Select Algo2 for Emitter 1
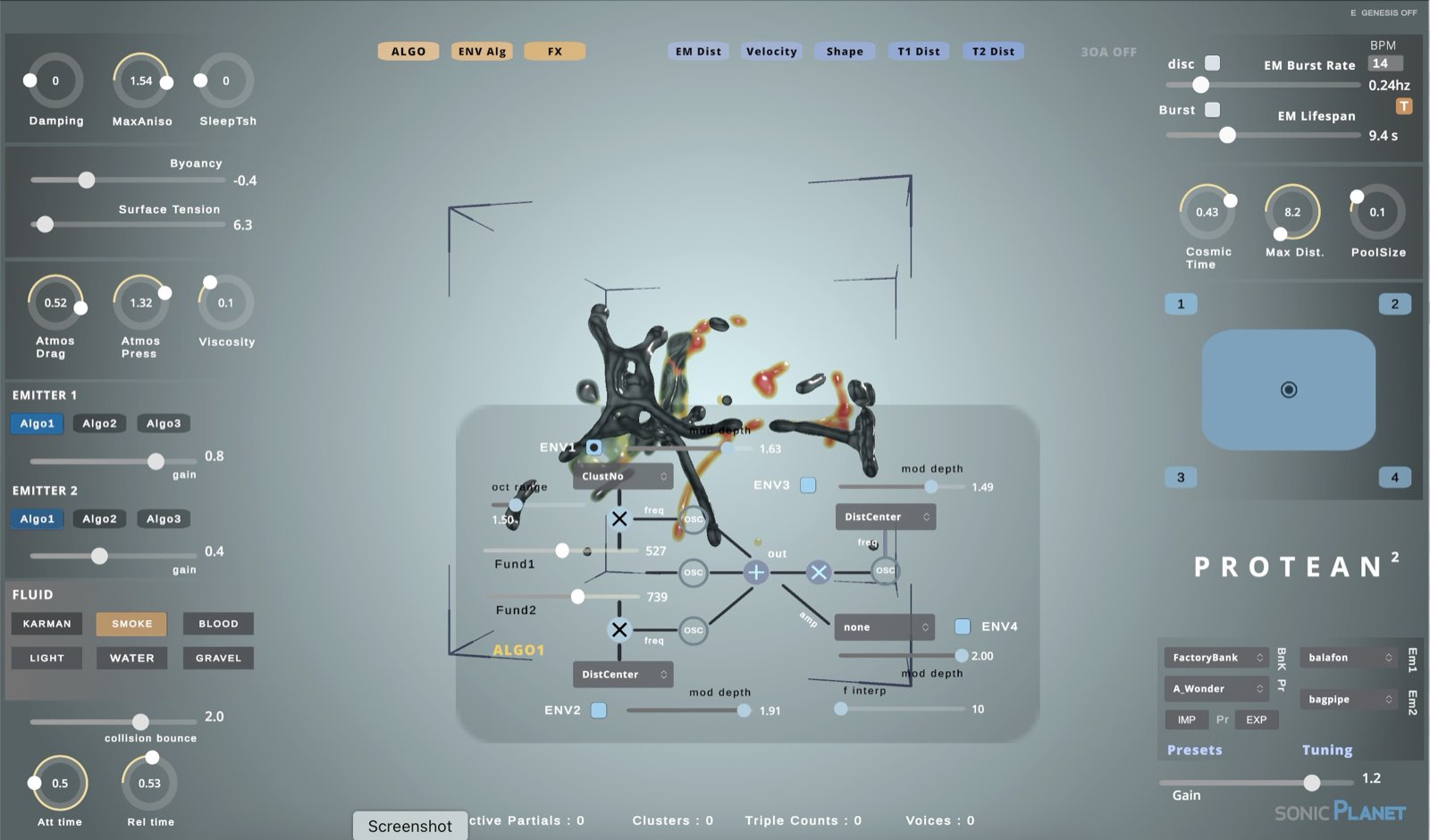This screenshot has width=1430, height=840. point(100,424)
